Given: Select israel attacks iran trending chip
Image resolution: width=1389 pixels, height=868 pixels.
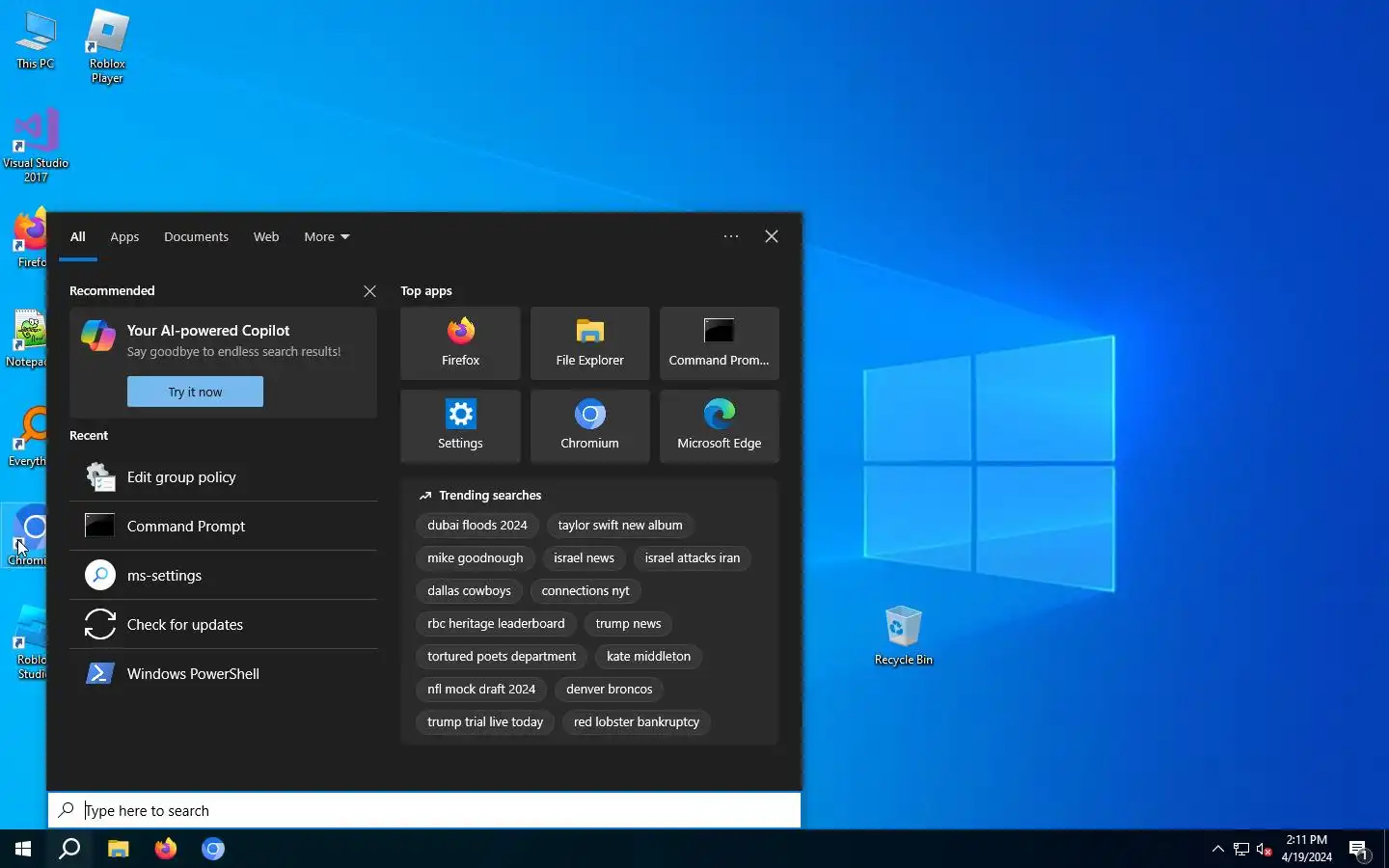Looking at the screenshot, I should click(693, 558).
